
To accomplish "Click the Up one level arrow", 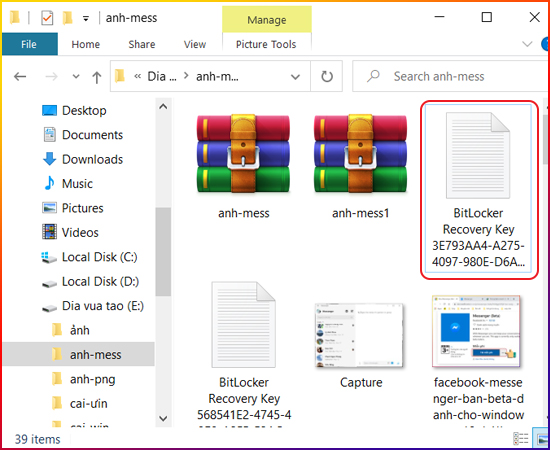I will pyautogui.click(x=96, y=77).
